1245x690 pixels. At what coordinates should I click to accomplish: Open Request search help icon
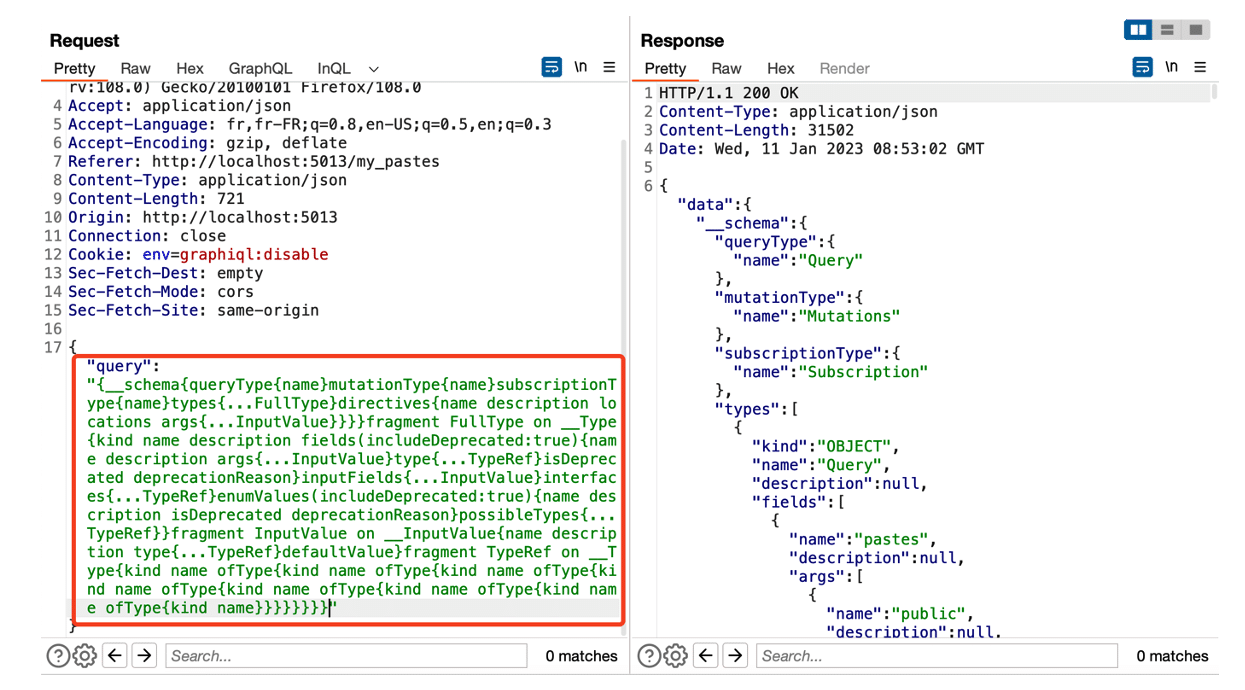(58, 656)
